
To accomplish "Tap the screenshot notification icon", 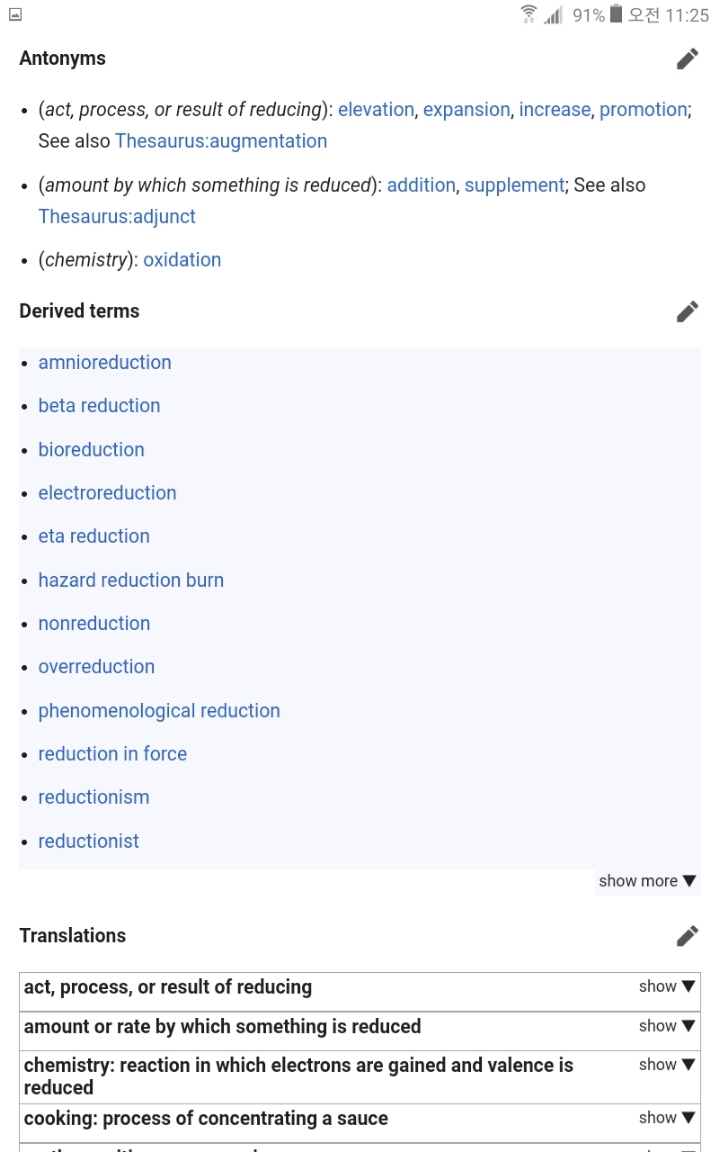I will point(14,15).
